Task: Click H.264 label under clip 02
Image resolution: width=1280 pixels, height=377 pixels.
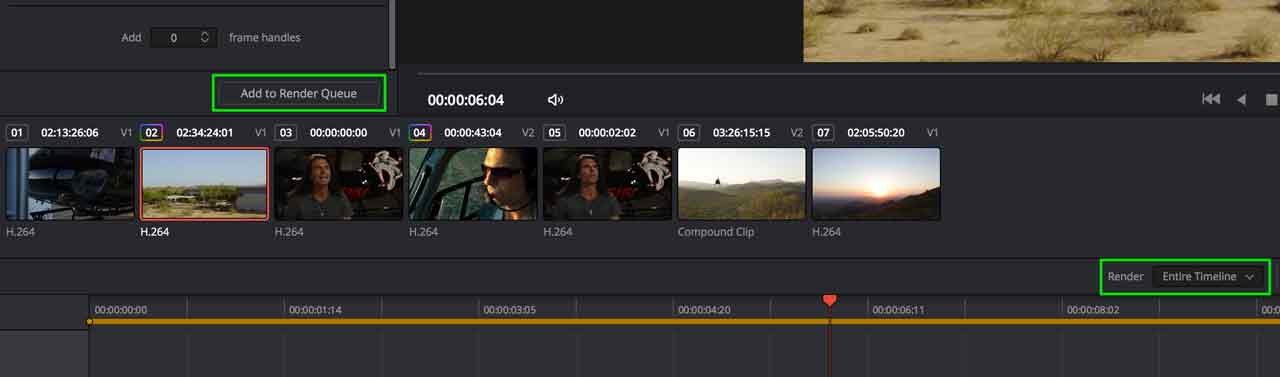Action: coord(155,232)
